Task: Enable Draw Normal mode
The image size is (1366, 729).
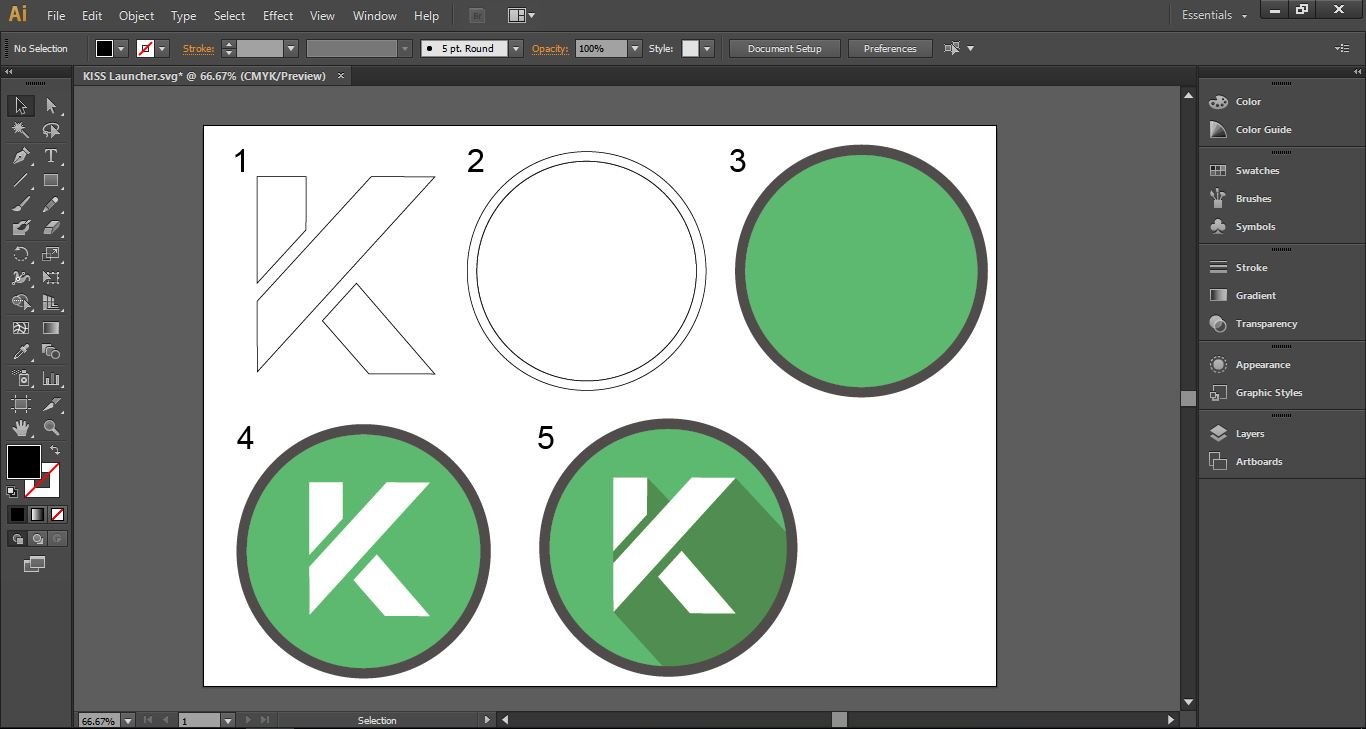Action: (18, 538)
